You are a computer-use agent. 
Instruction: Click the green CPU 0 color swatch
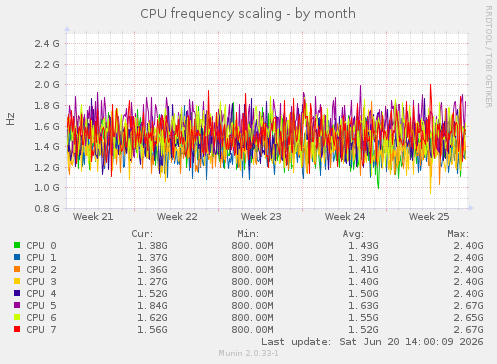click(17, 245)
